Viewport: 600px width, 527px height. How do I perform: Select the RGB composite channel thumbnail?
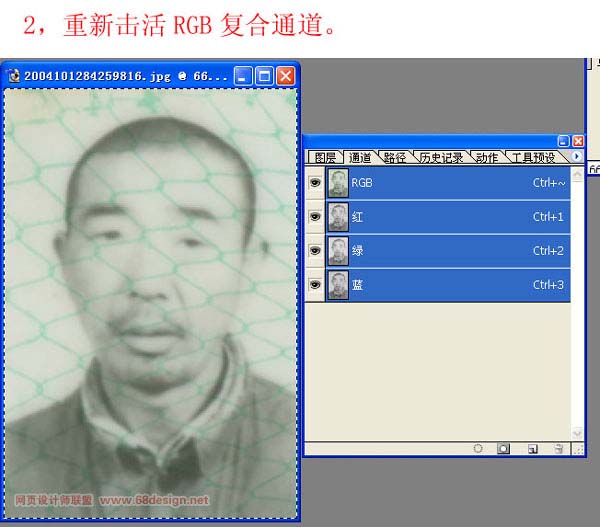point(338,184)
